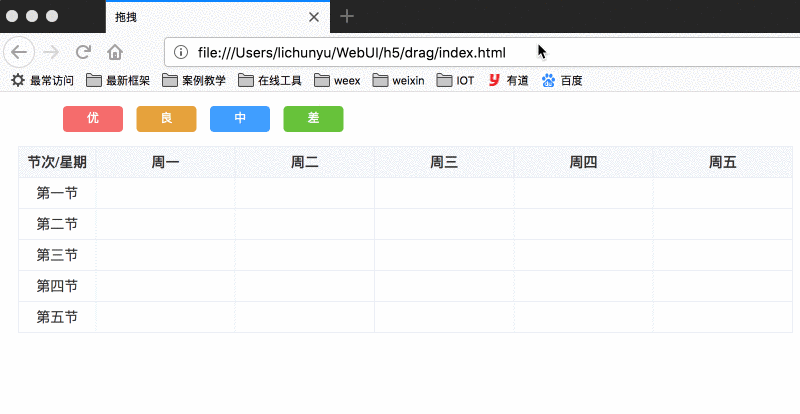Click the red 优 button
This screenshot has width=800, height=414.
pos(93,119)
